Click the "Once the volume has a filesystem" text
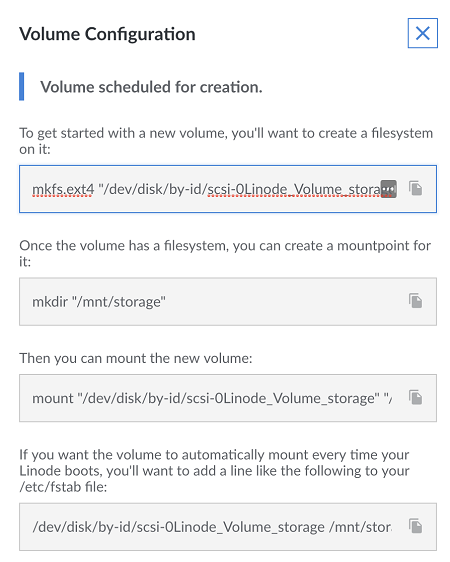The width and height of the screenshot is (450, 562). click(x=225, y=253)
